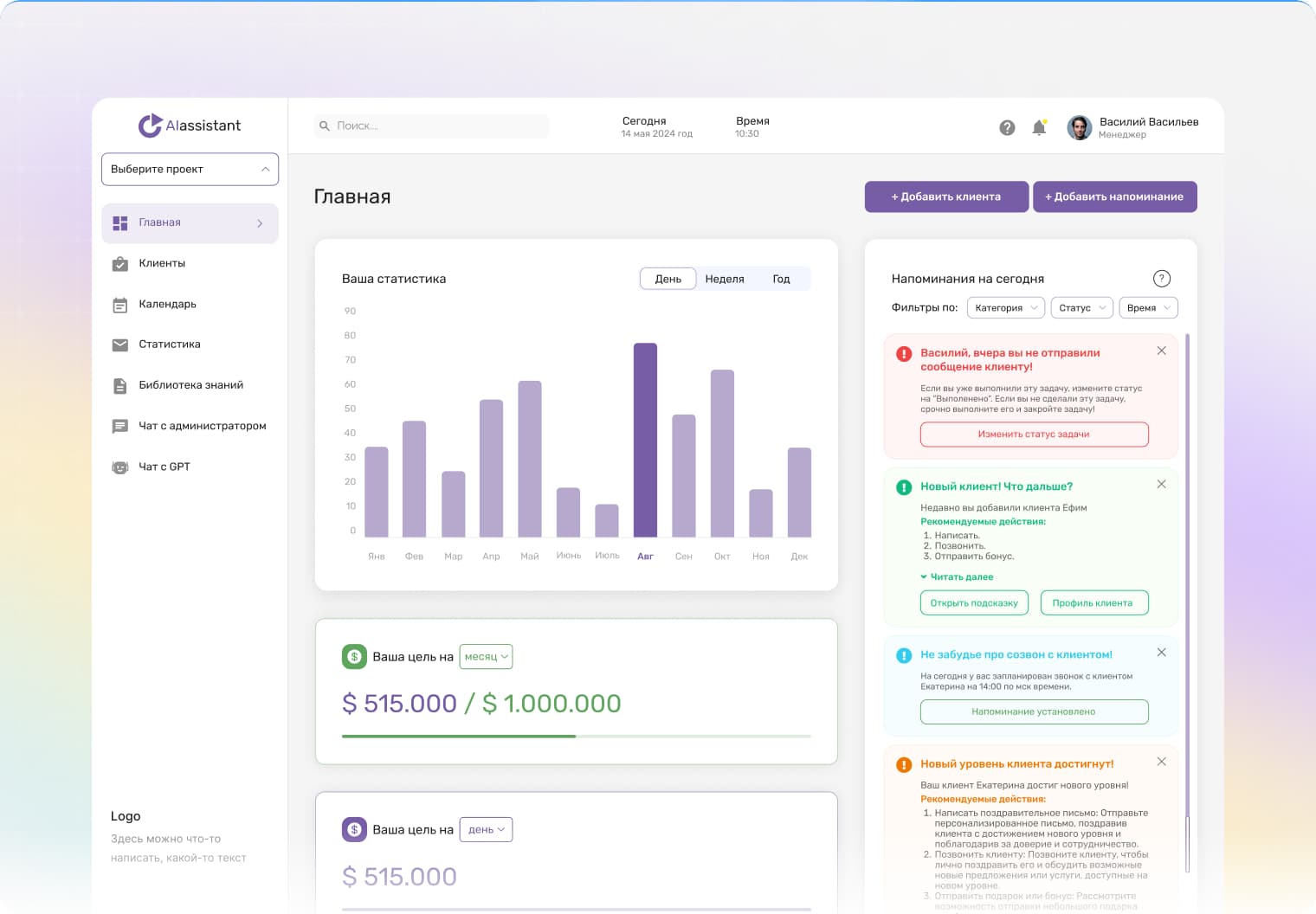
Task: Open Календарь in the sidebar
Action: (x=167, y=304)
